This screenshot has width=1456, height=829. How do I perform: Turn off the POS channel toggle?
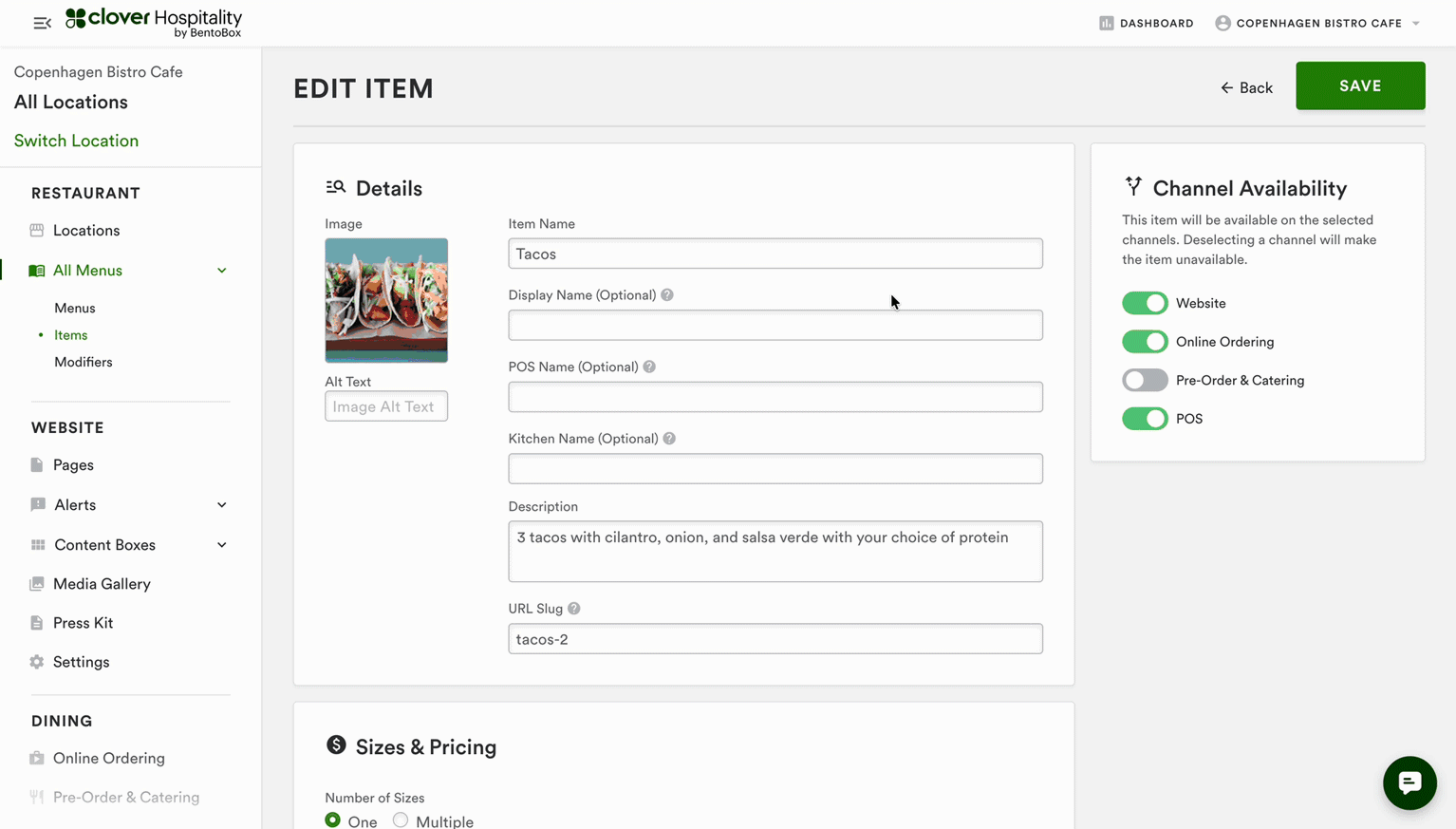click(x=1145, y=419)
